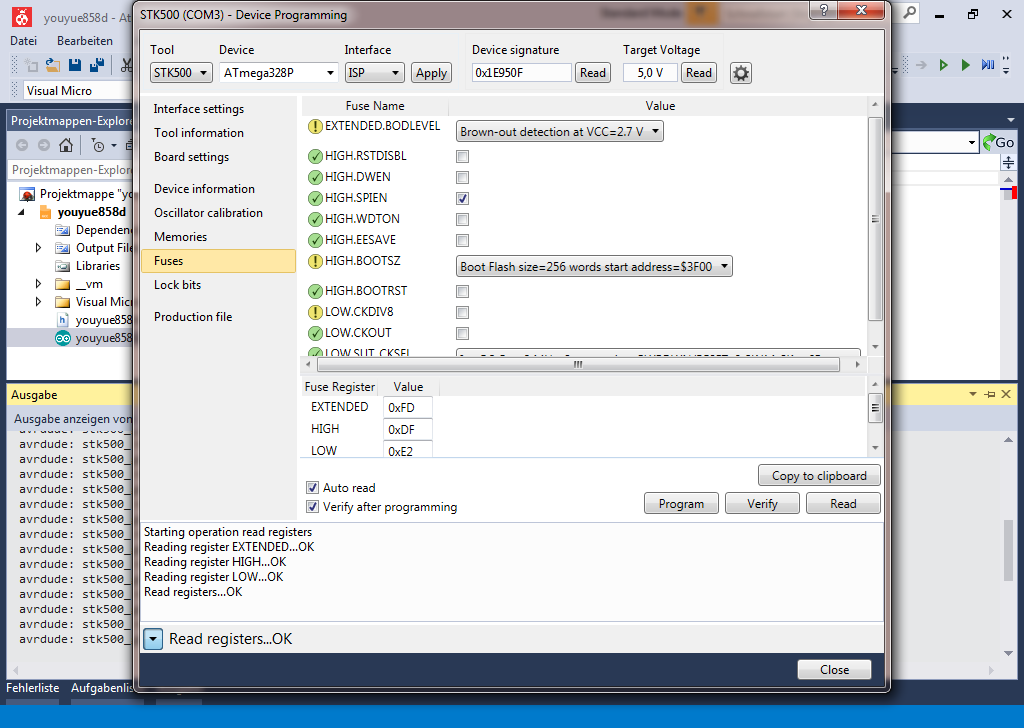This screenshot has height=728, width=1024.
Task: Click the Save All toolbar icon
Action: (97, 65)
